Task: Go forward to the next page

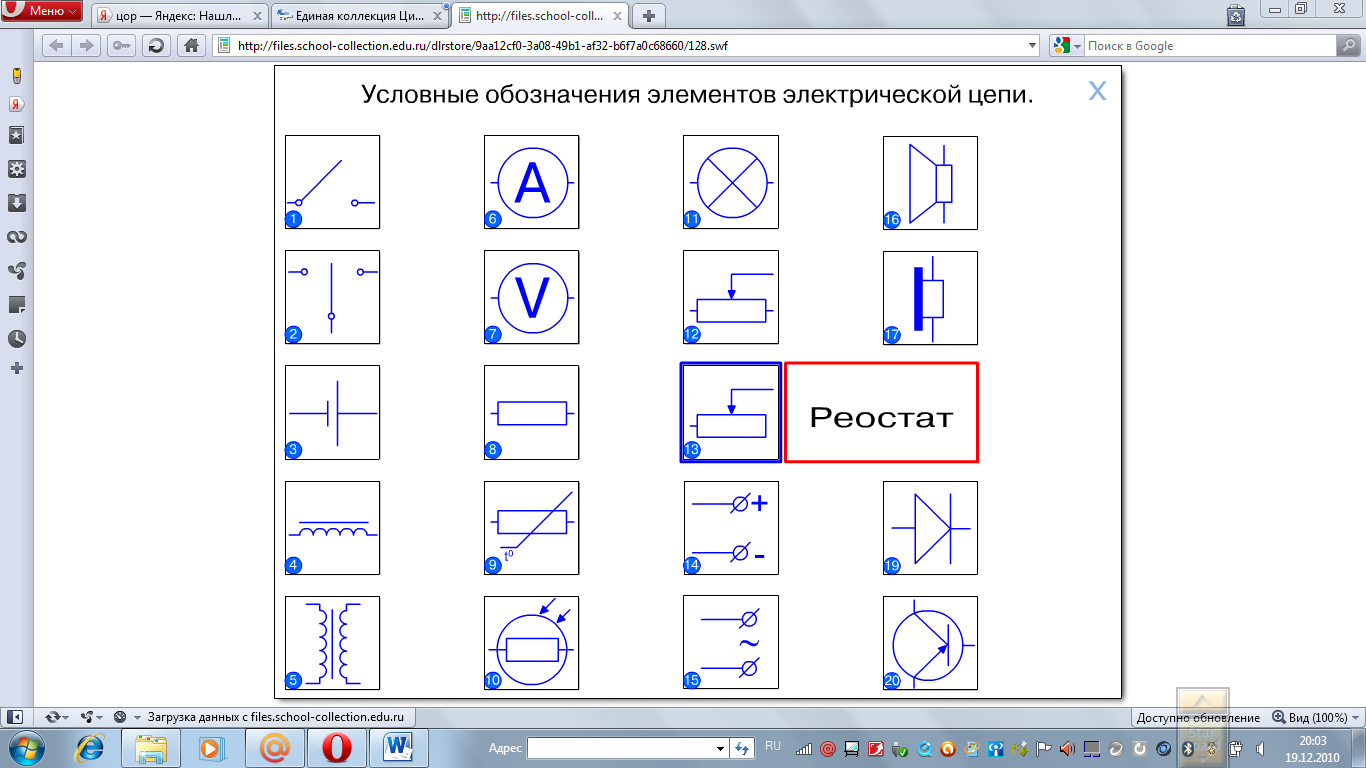Action: coord(86,45)
